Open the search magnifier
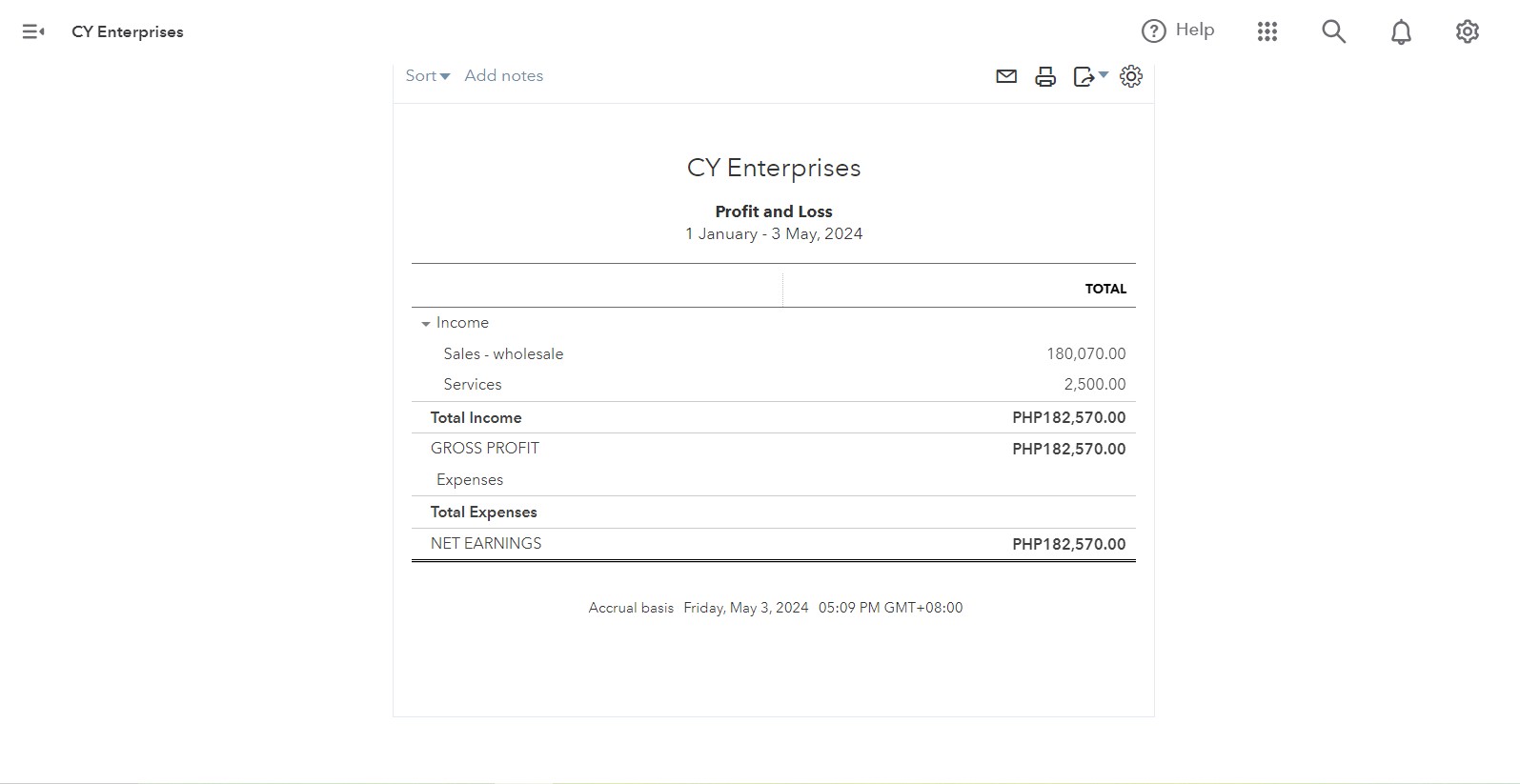 click(1333, 31)
